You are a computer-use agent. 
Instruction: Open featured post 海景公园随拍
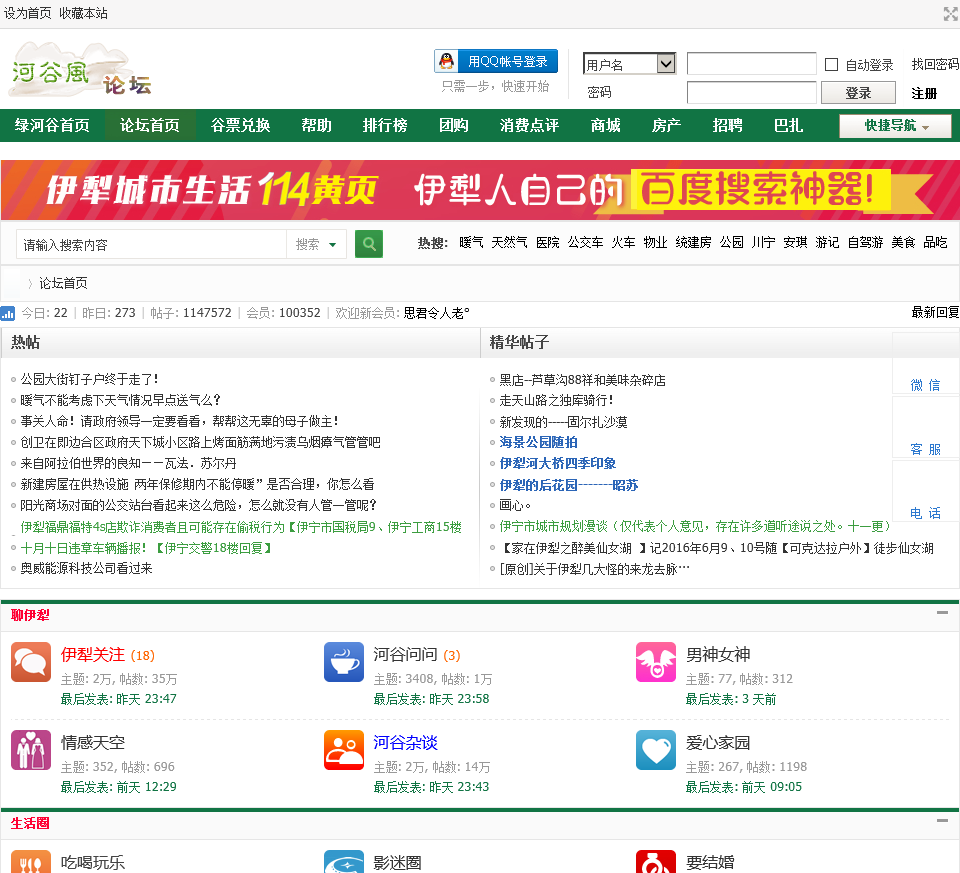pyautogui.click(x=538, y=442)
